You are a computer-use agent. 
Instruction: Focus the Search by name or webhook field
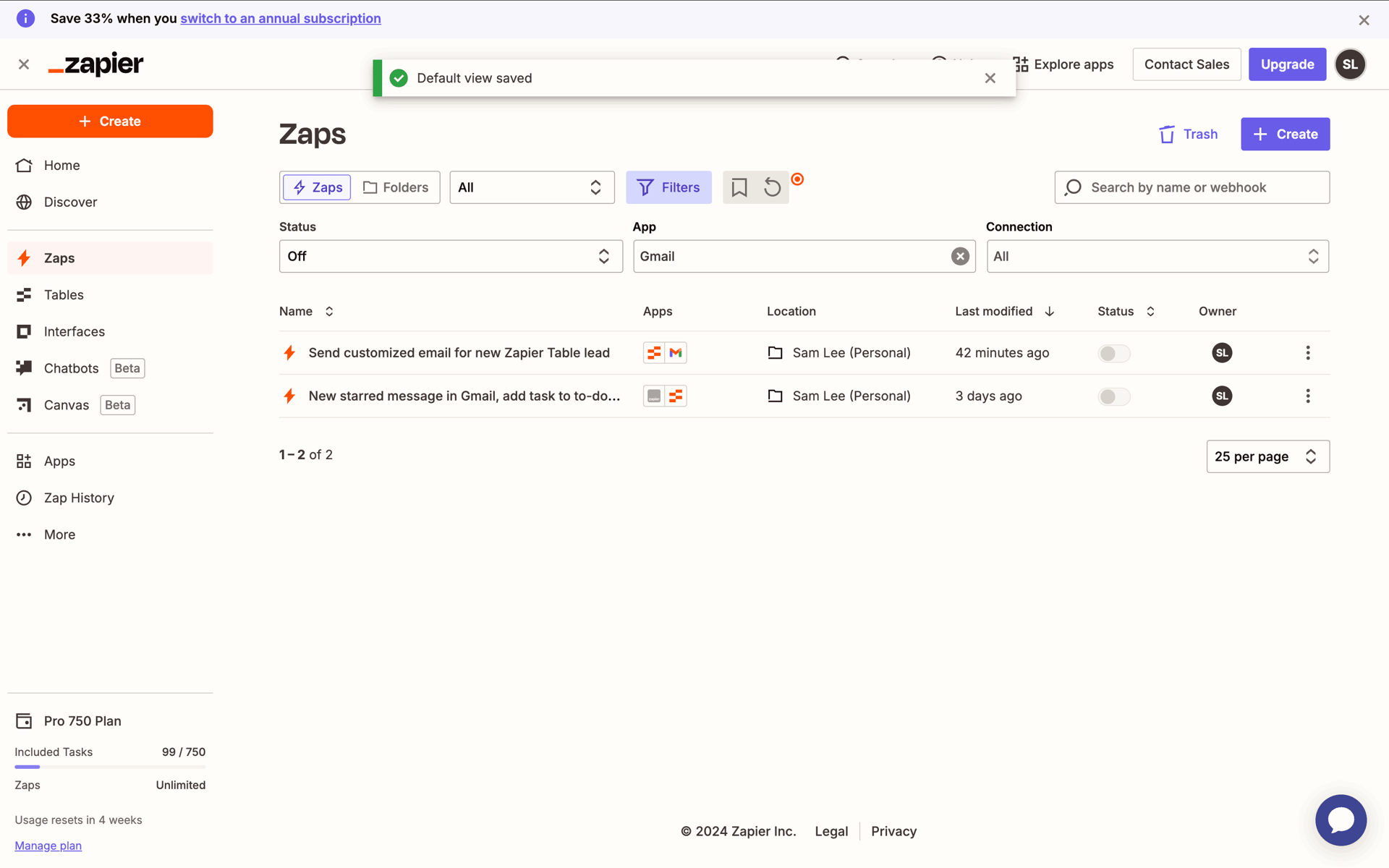click(x=1192, y=187)
